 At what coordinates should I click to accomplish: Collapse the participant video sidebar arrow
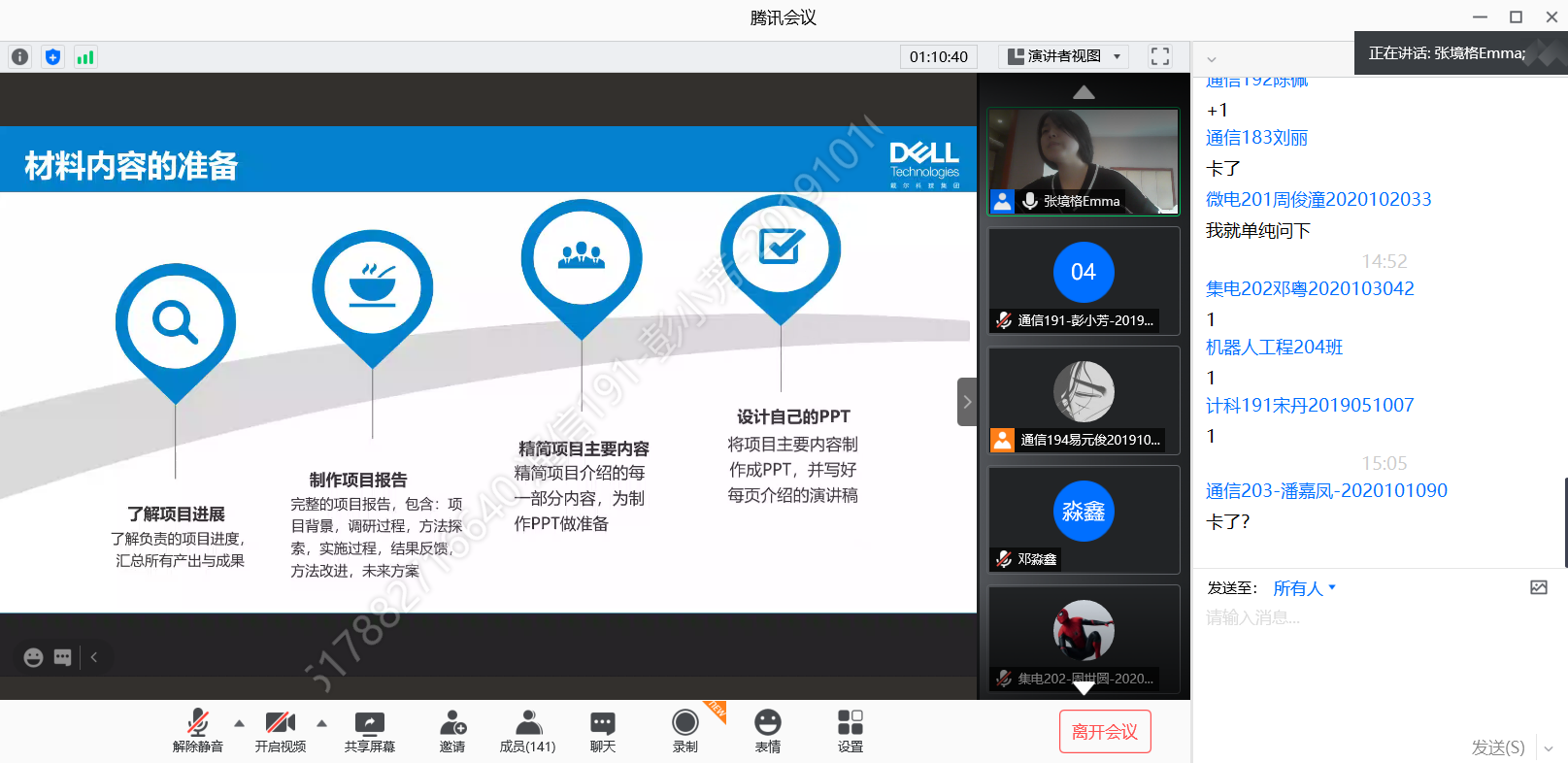click(966, 402)
